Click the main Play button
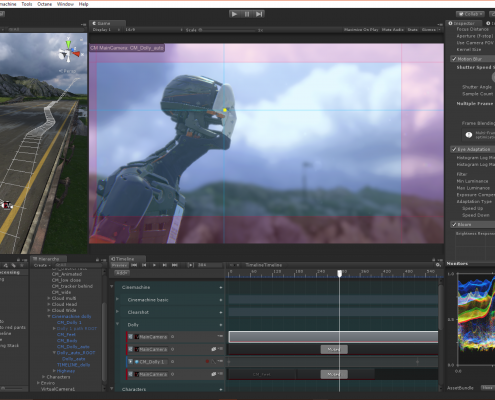 (235, 14)
